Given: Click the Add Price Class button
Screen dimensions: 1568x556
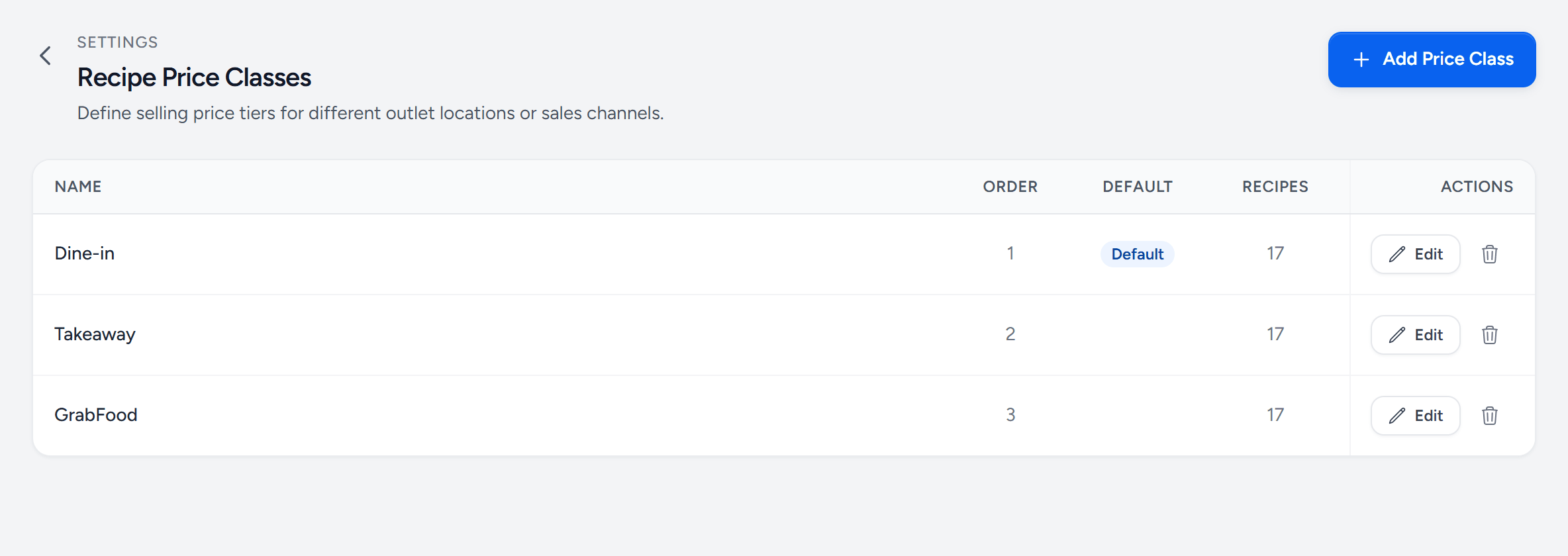Looking at the screenshot, I should coord(1432,60).
